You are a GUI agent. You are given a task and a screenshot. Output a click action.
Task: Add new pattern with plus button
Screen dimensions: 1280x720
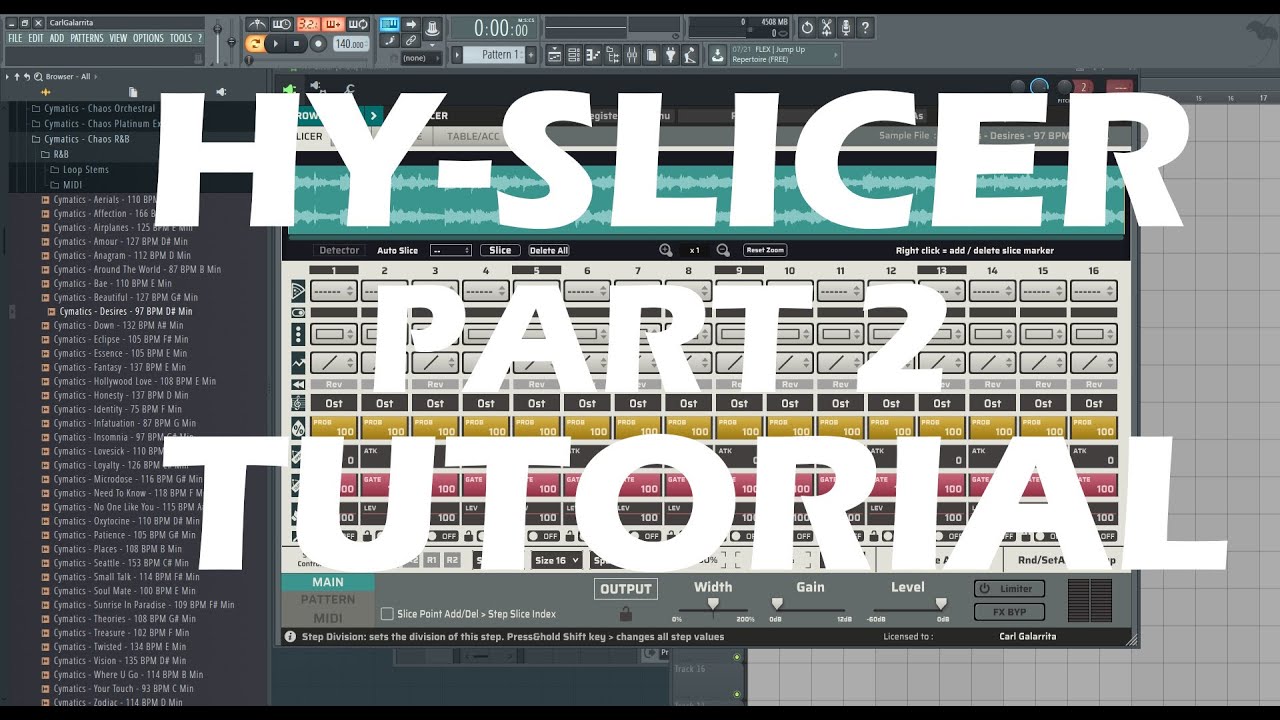[531, 55]
